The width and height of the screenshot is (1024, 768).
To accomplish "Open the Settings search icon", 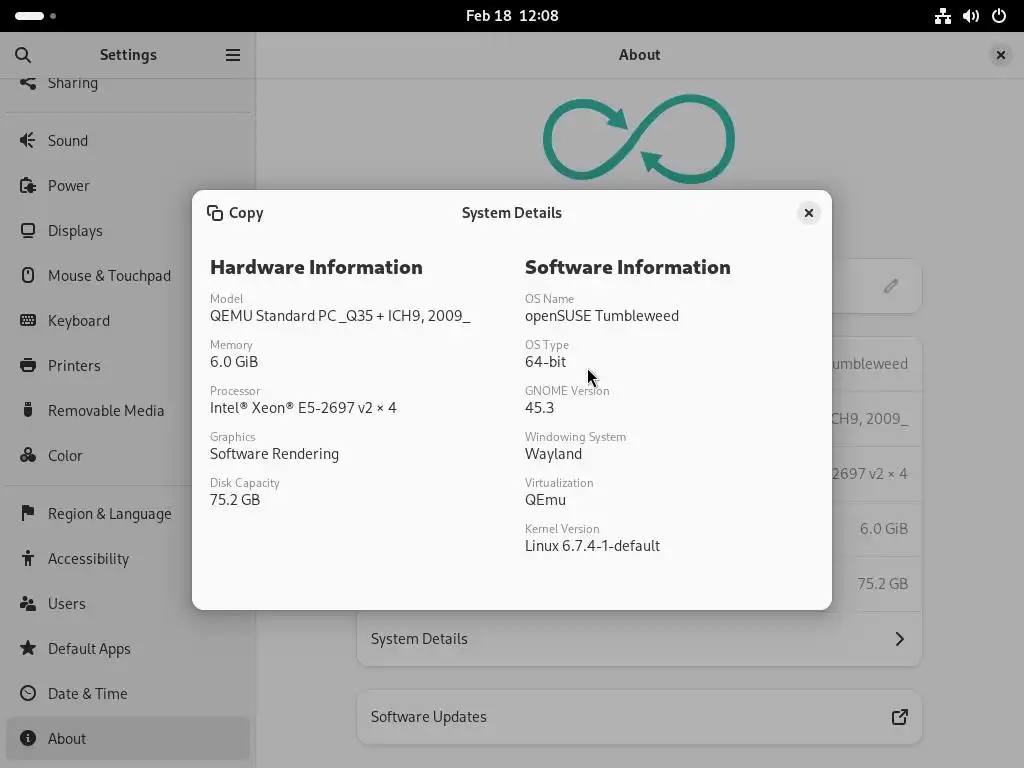I will 23,55.
